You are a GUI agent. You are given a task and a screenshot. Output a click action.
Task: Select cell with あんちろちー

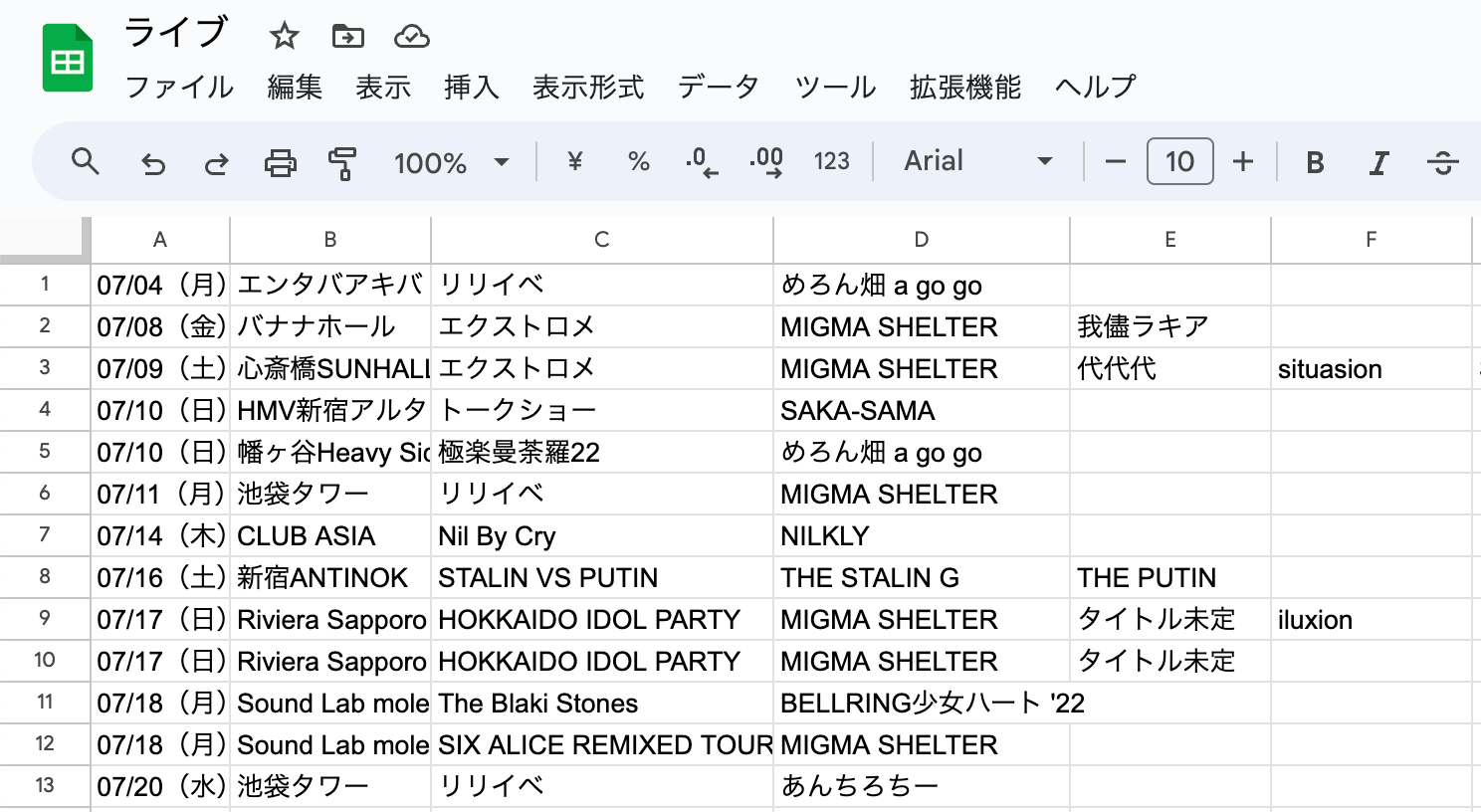click(x=922, y=787)
